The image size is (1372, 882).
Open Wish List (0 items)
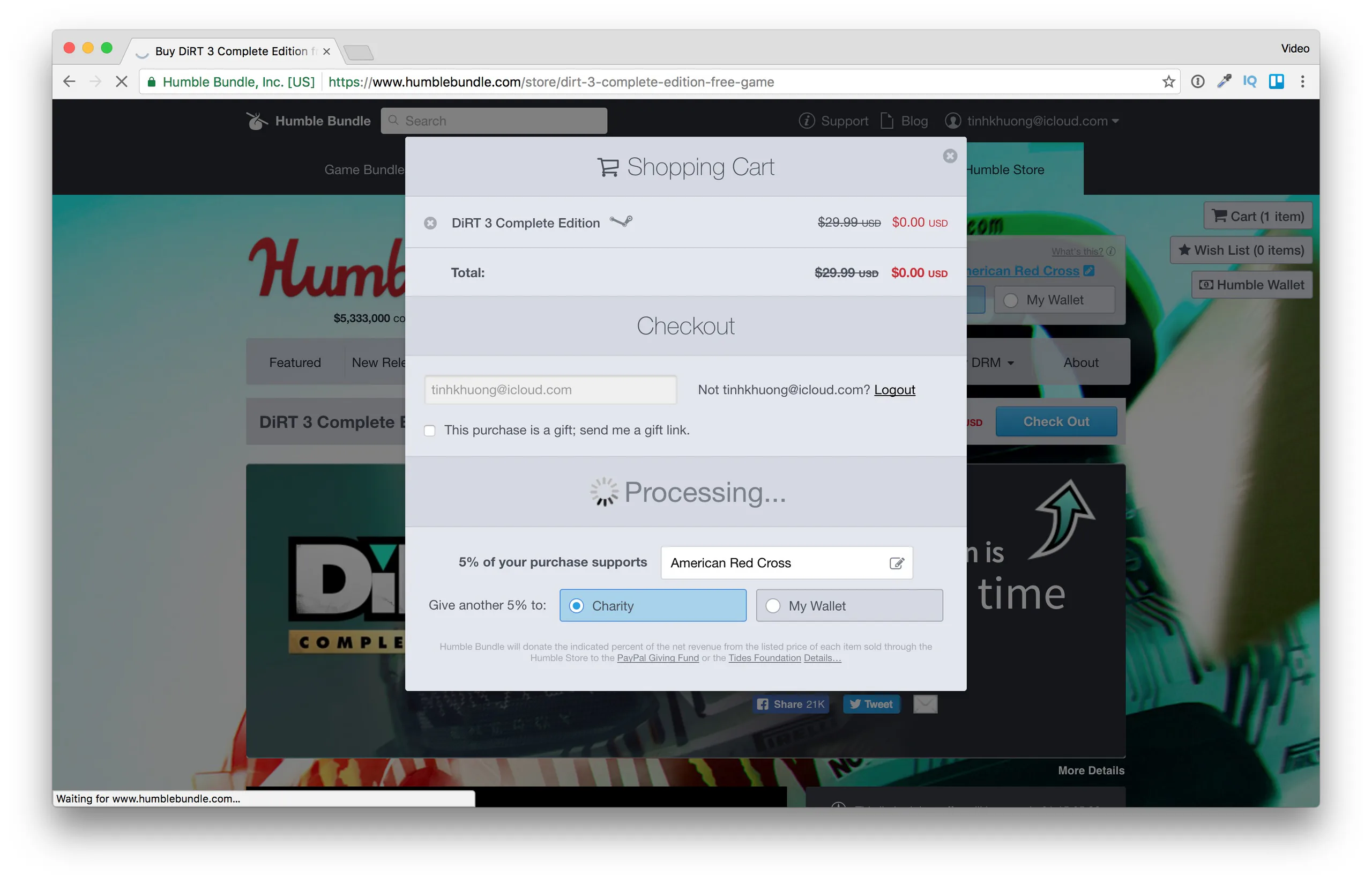(1240, 250)
